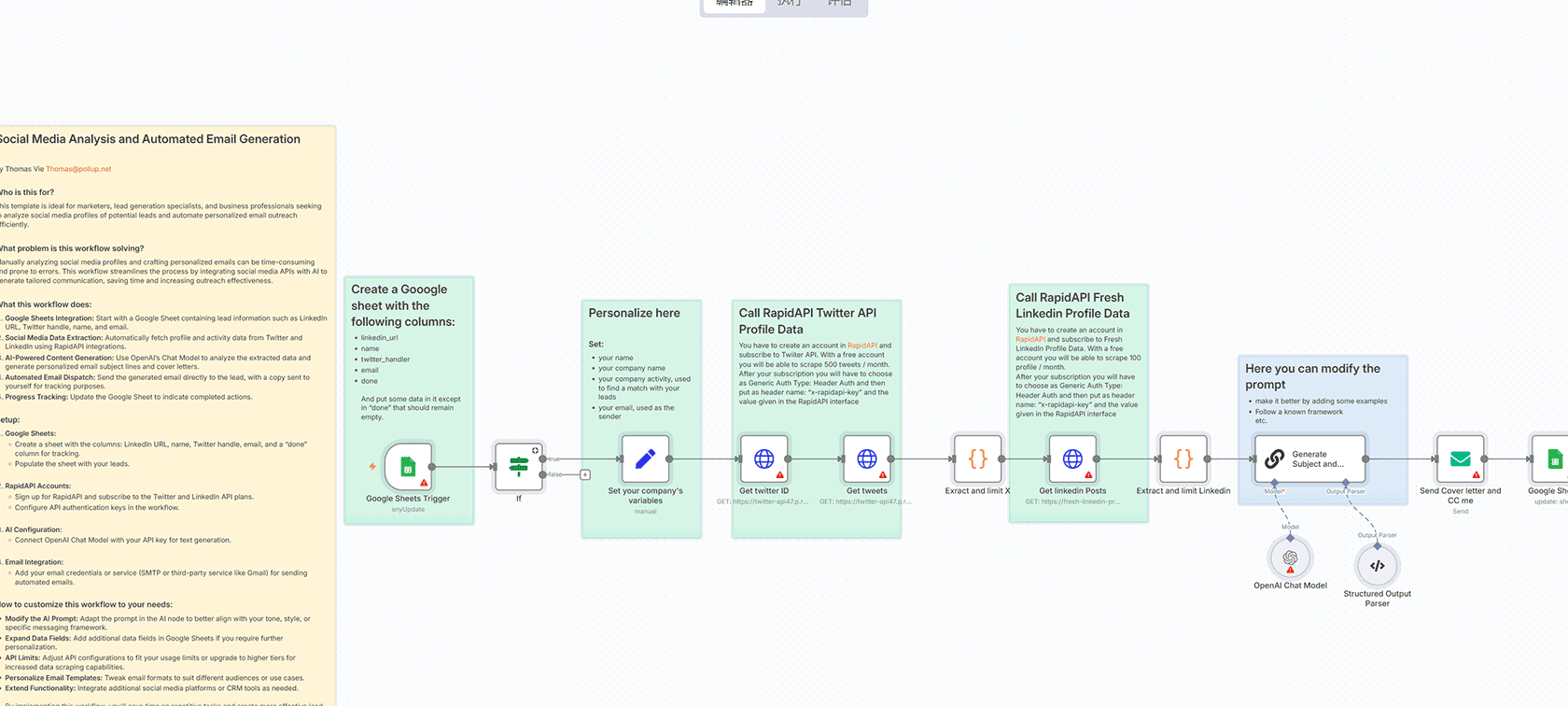The width and height of the screenshot is (1568, 706).
Task: Open the Send Cover letter email node
Action: pyautogui.click(x=1460, y=459)
